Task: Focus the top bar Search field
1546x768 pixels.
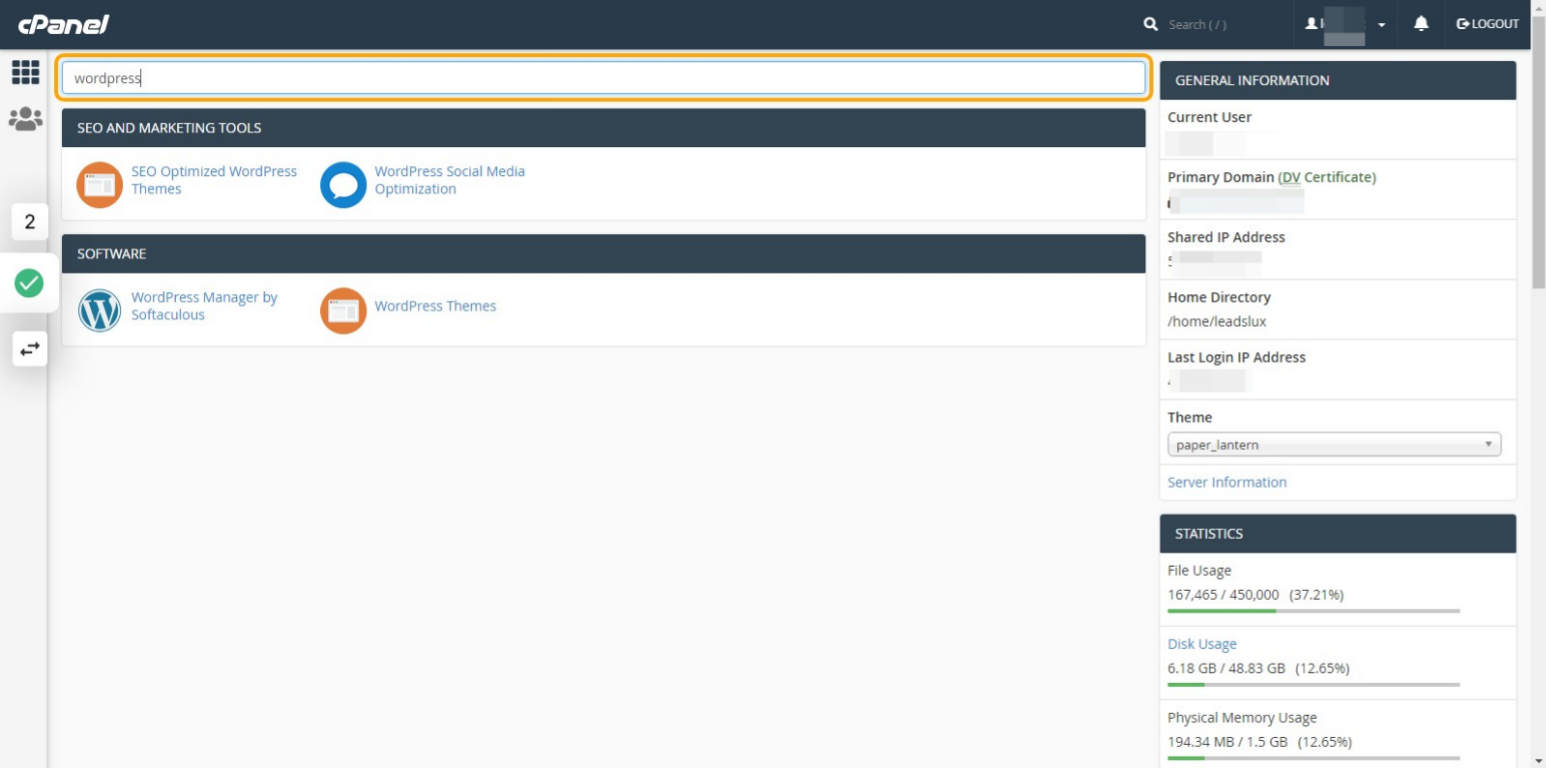Action: click(1197, 25)
